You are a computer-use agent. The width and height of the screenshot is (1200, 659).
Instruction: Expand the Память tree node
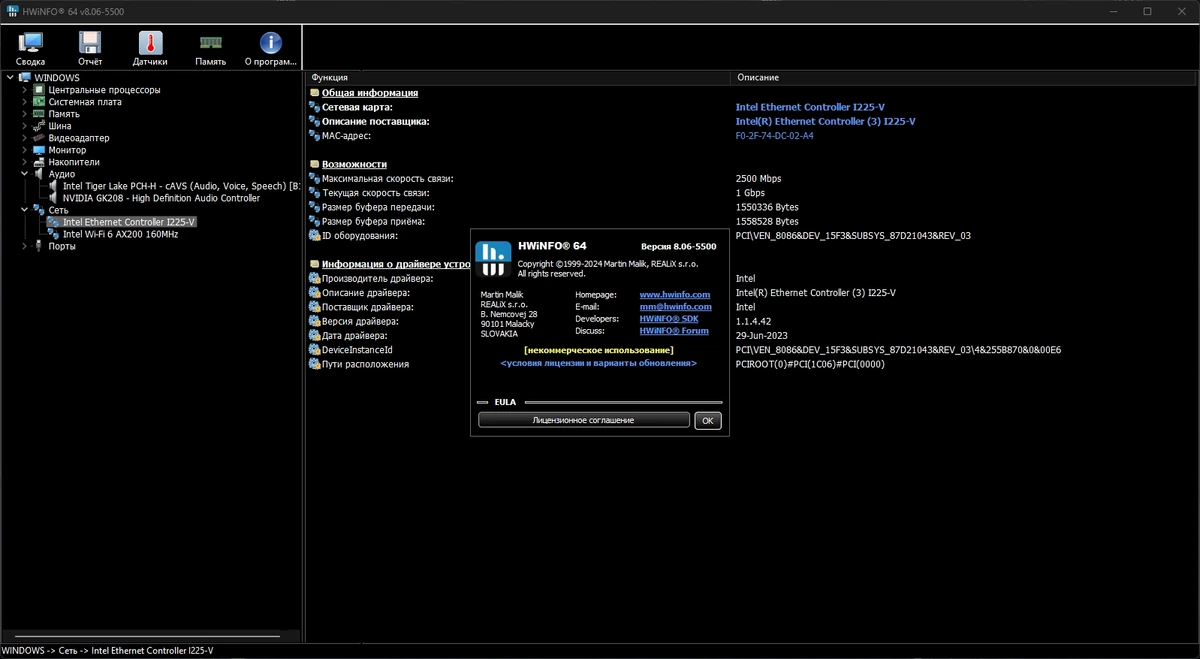point(25,114)
